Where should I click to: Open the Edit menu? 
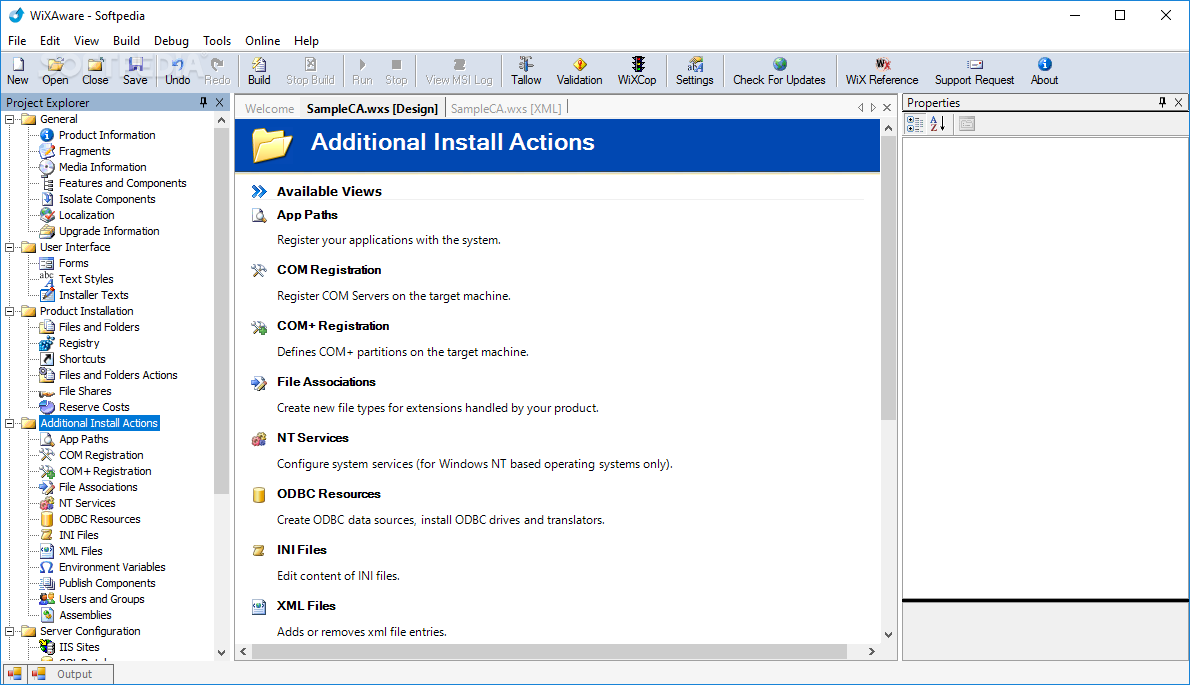(x=50, y=41)
